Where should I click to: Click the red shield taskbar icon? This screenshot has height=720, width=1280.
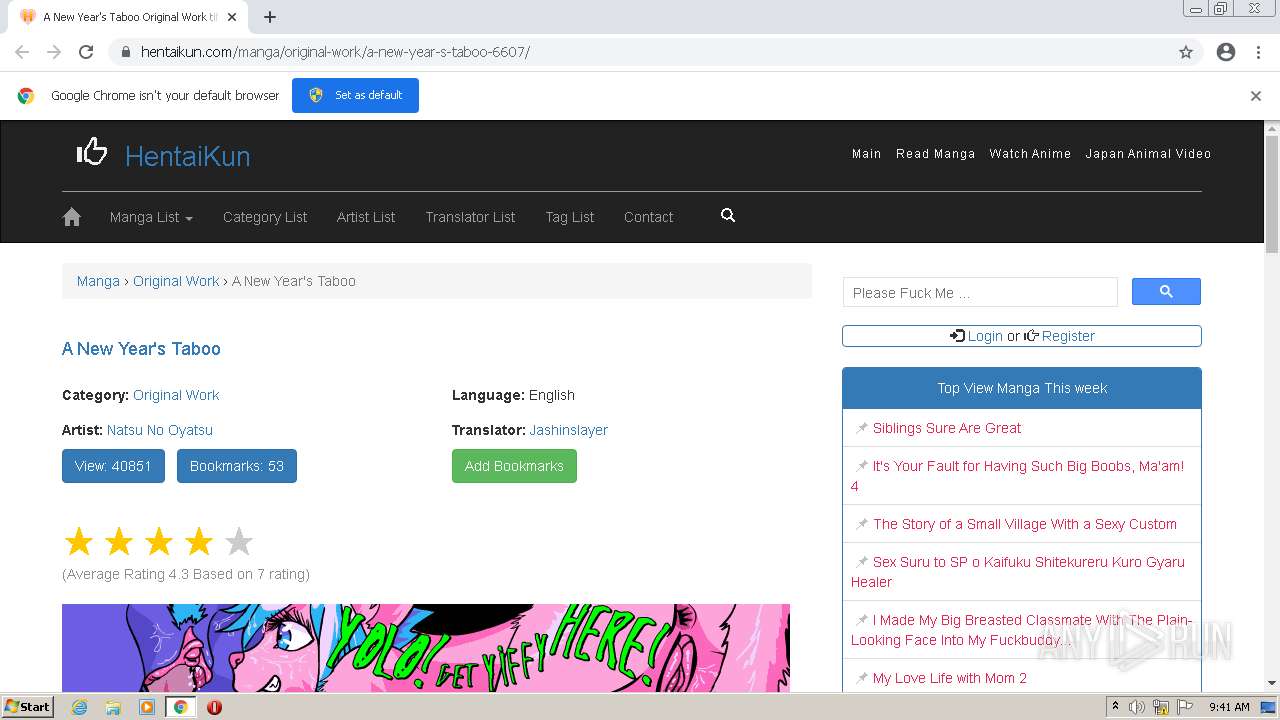[214, 707]
